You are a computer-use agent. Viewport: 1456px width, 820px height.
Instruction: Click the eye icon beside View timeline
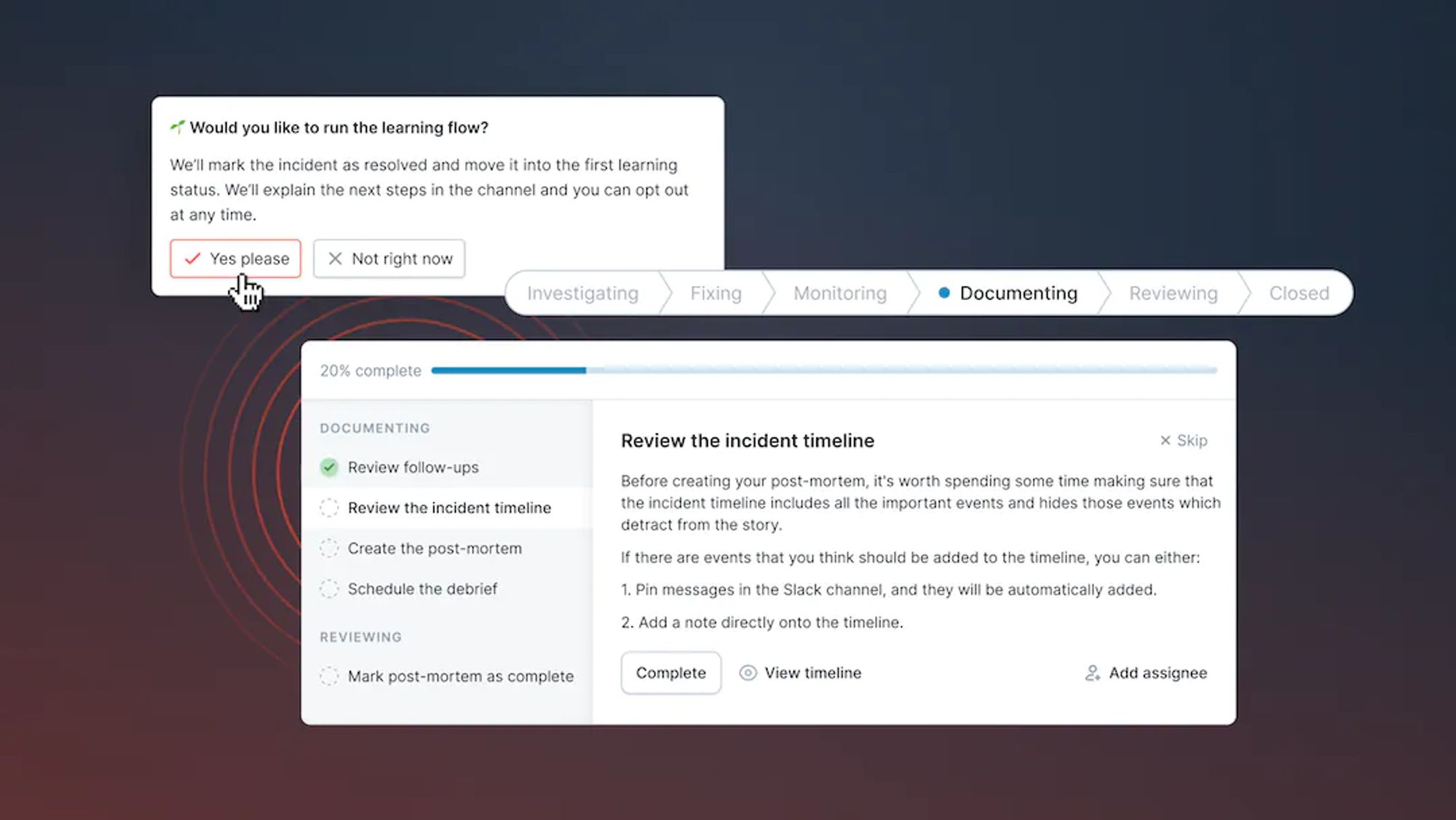748,673
